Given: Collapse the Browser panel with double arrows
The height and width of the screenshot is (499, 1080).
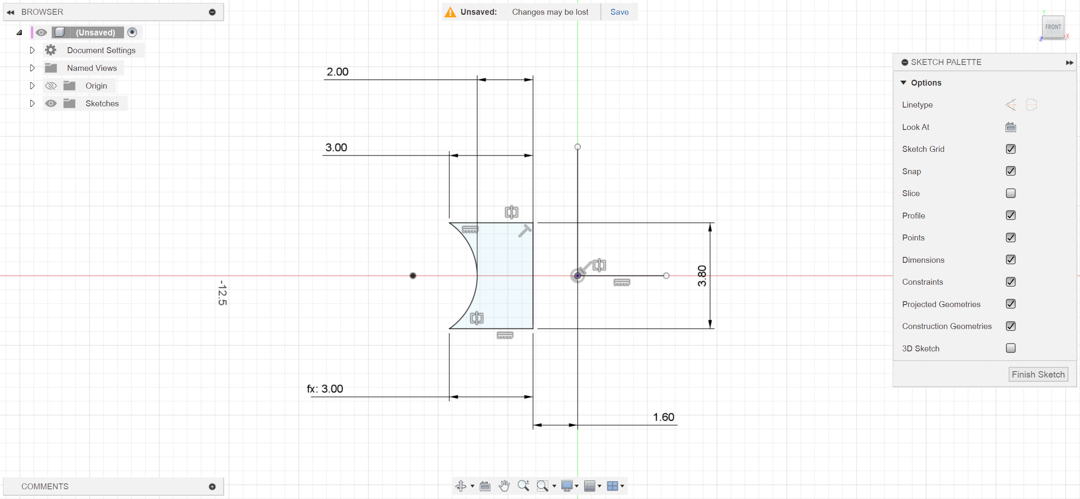Looking at the screenshot, I should (10, 12).
